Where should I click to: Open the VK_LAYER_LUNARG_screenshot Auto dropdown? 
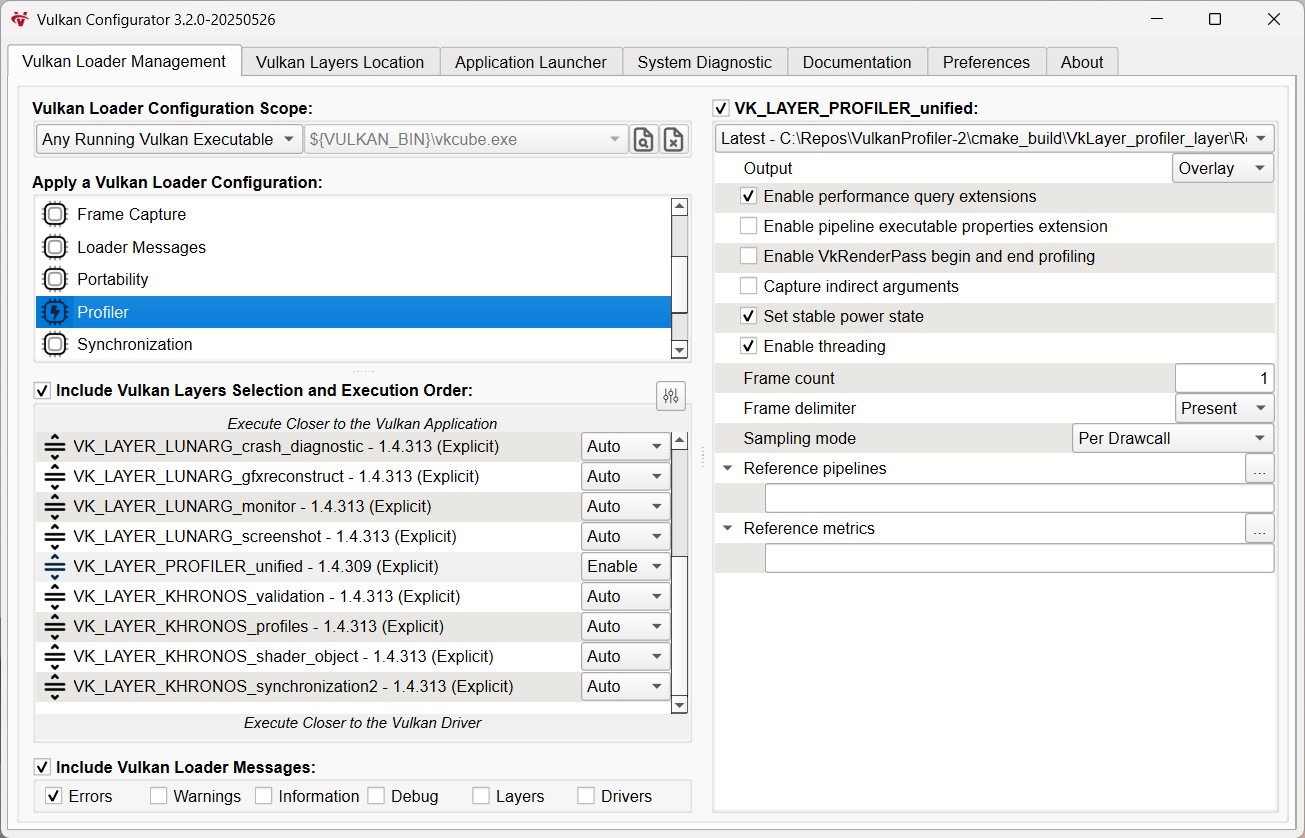626,536
